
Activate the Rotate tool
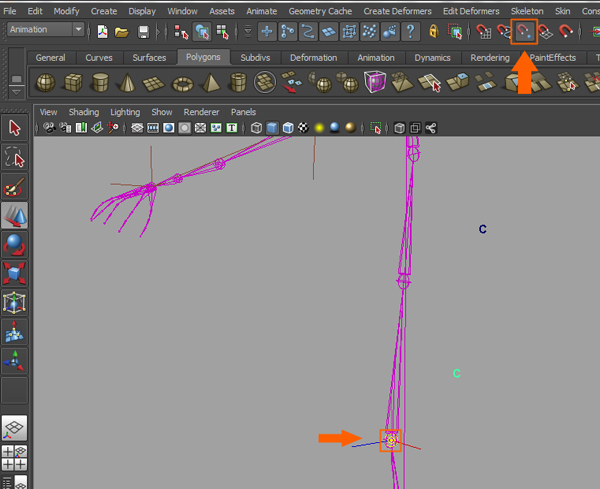[x=15, y=245]
